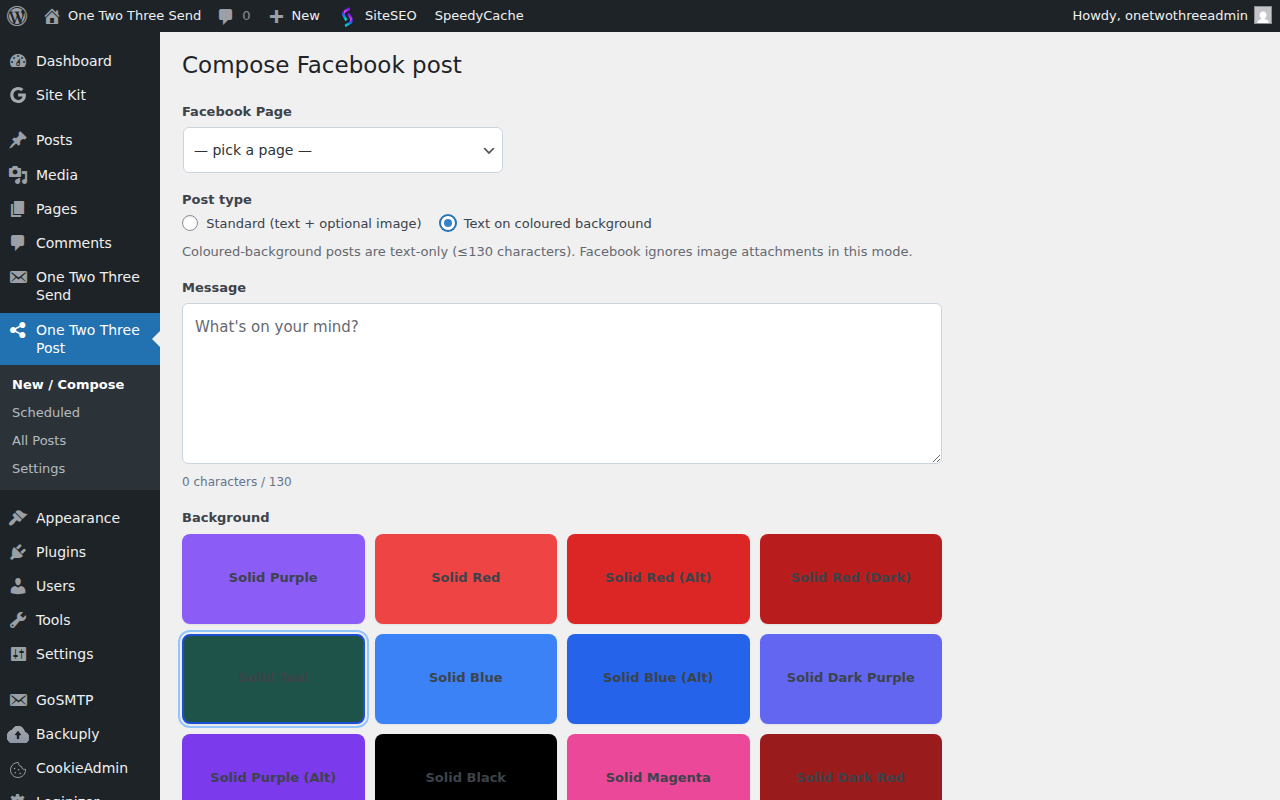The width and height of the screenshot is (1280, 800).
Task: Click the plus New content icon
Action: pyautogui.click(x=277, y=16)
